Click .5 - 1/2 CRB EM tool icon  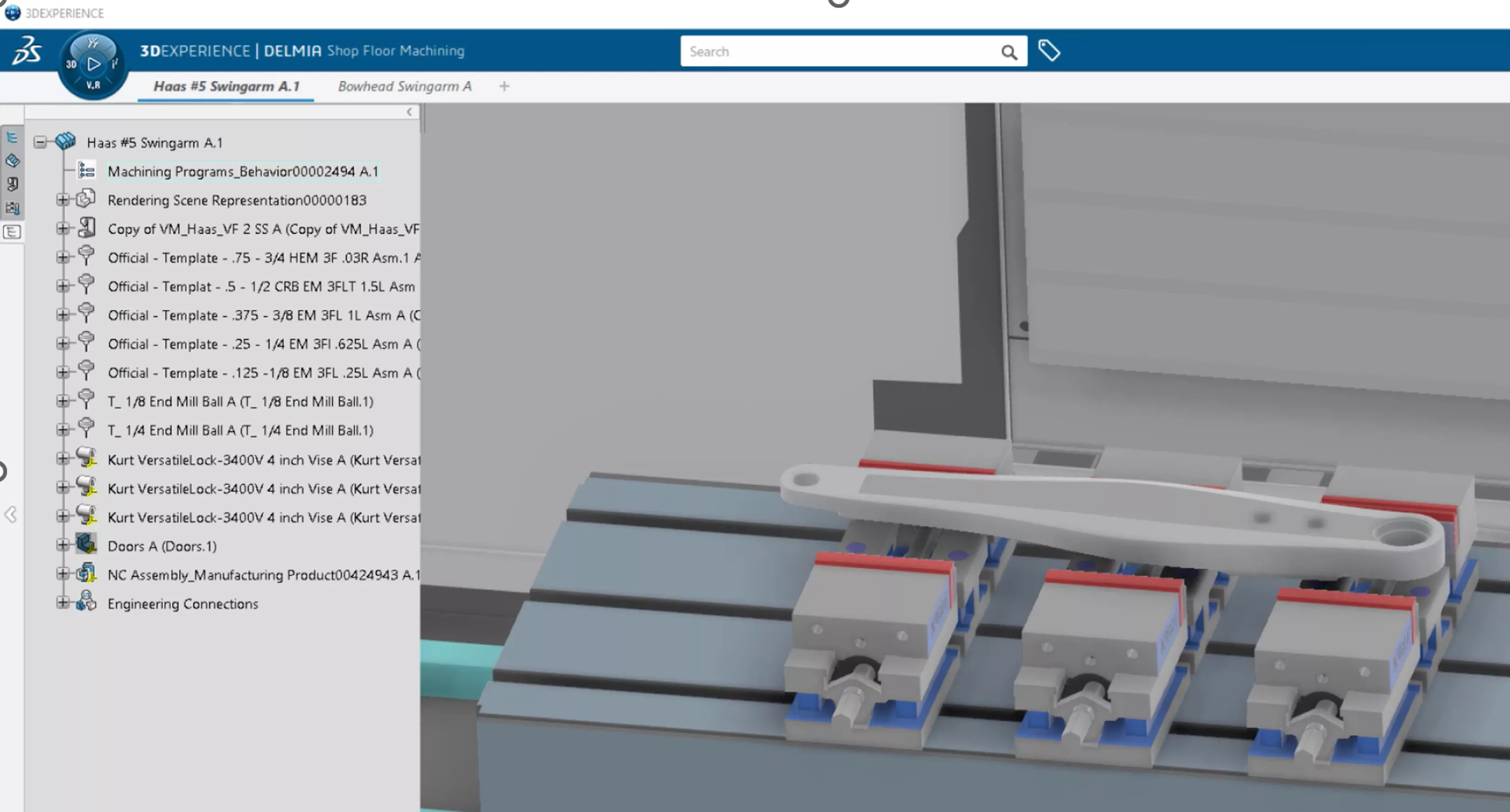(x=86, y=284)
